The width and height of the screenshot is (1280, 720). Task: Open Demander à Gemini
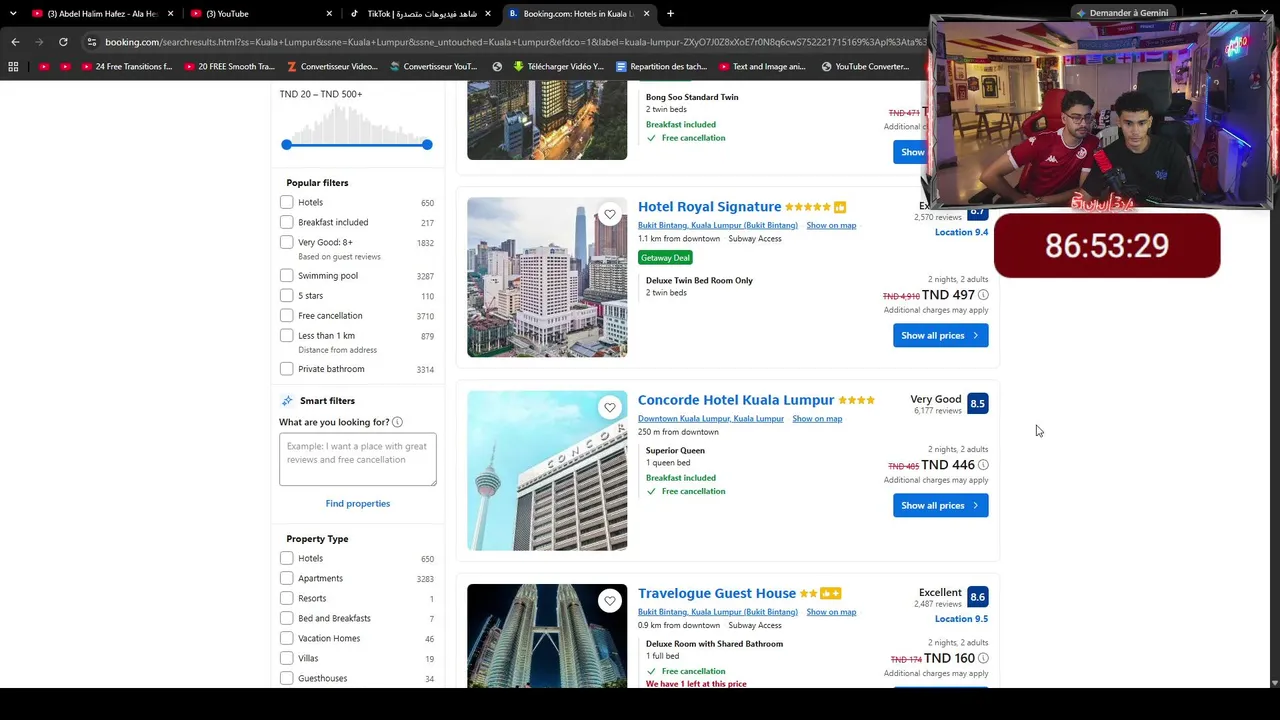click(1121, 13)
